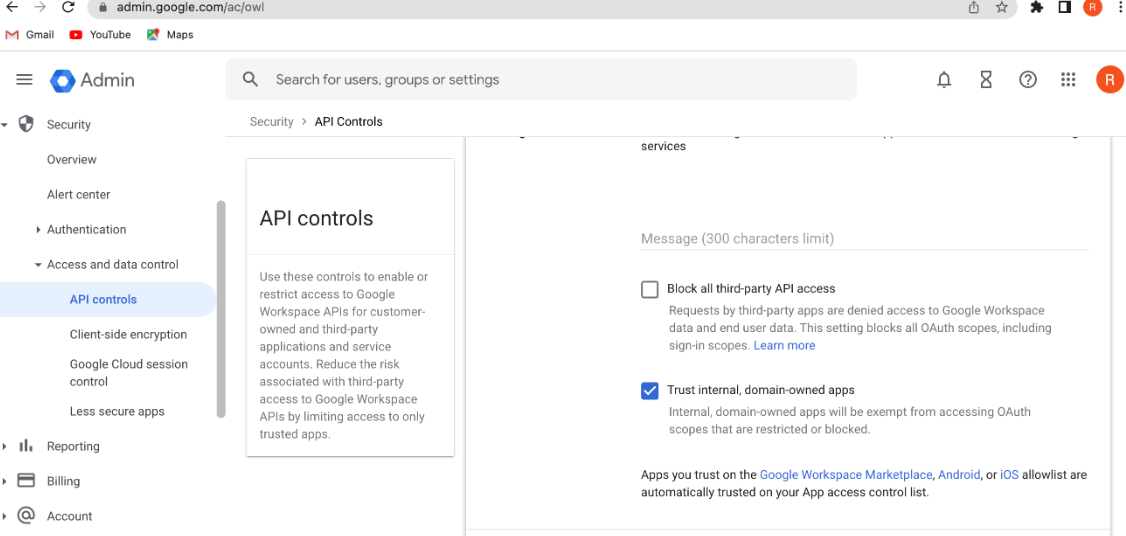Open the notifications bell
1126x536 pixels.
click(944, 80)
